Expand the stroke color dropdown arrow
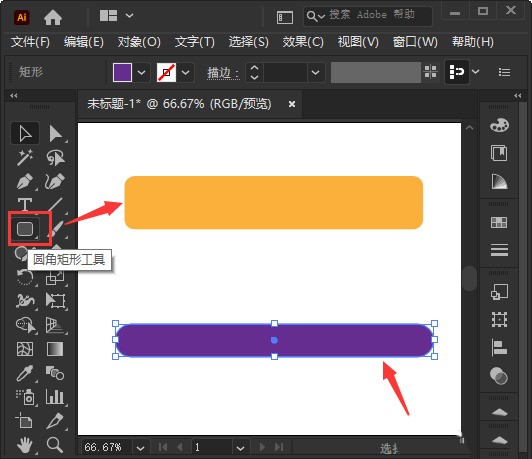The height and width of the screenshot is (459, 532). point(186,72)
